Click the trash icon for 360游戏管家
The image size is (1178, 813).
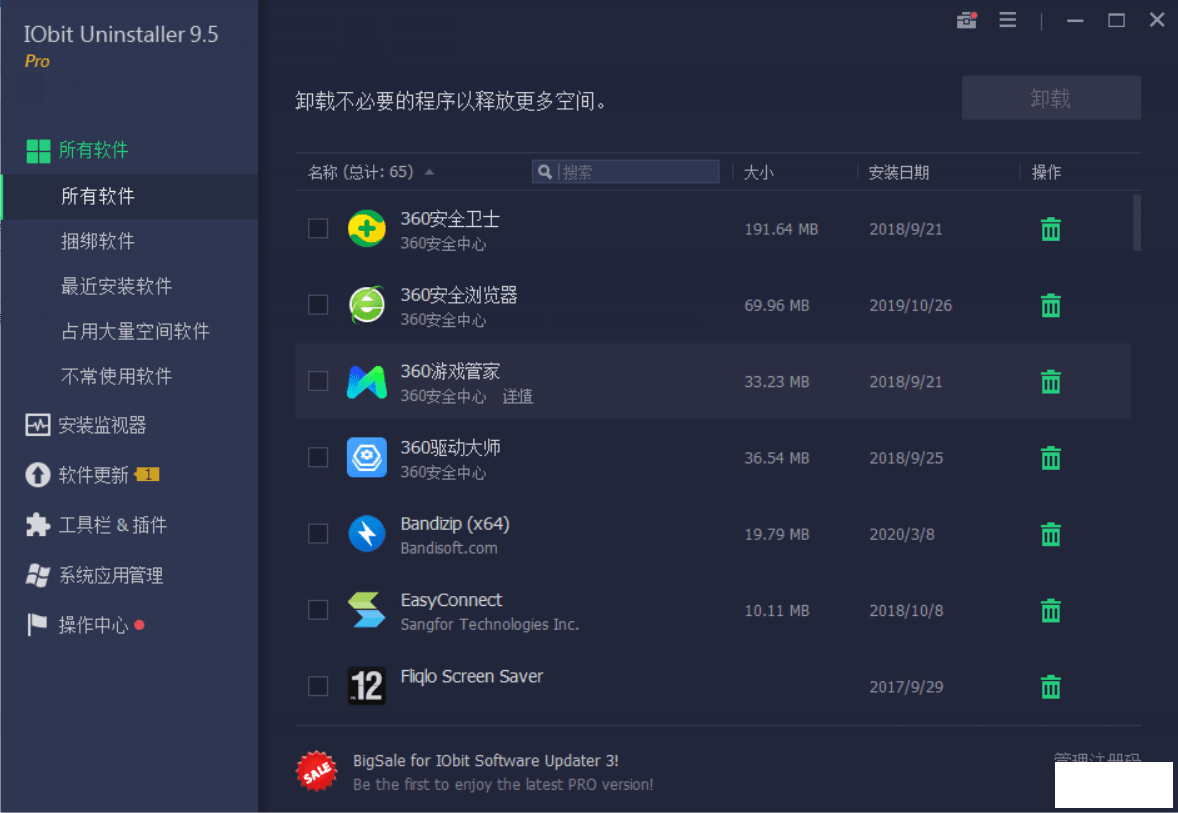click(x=1050, y=382)
